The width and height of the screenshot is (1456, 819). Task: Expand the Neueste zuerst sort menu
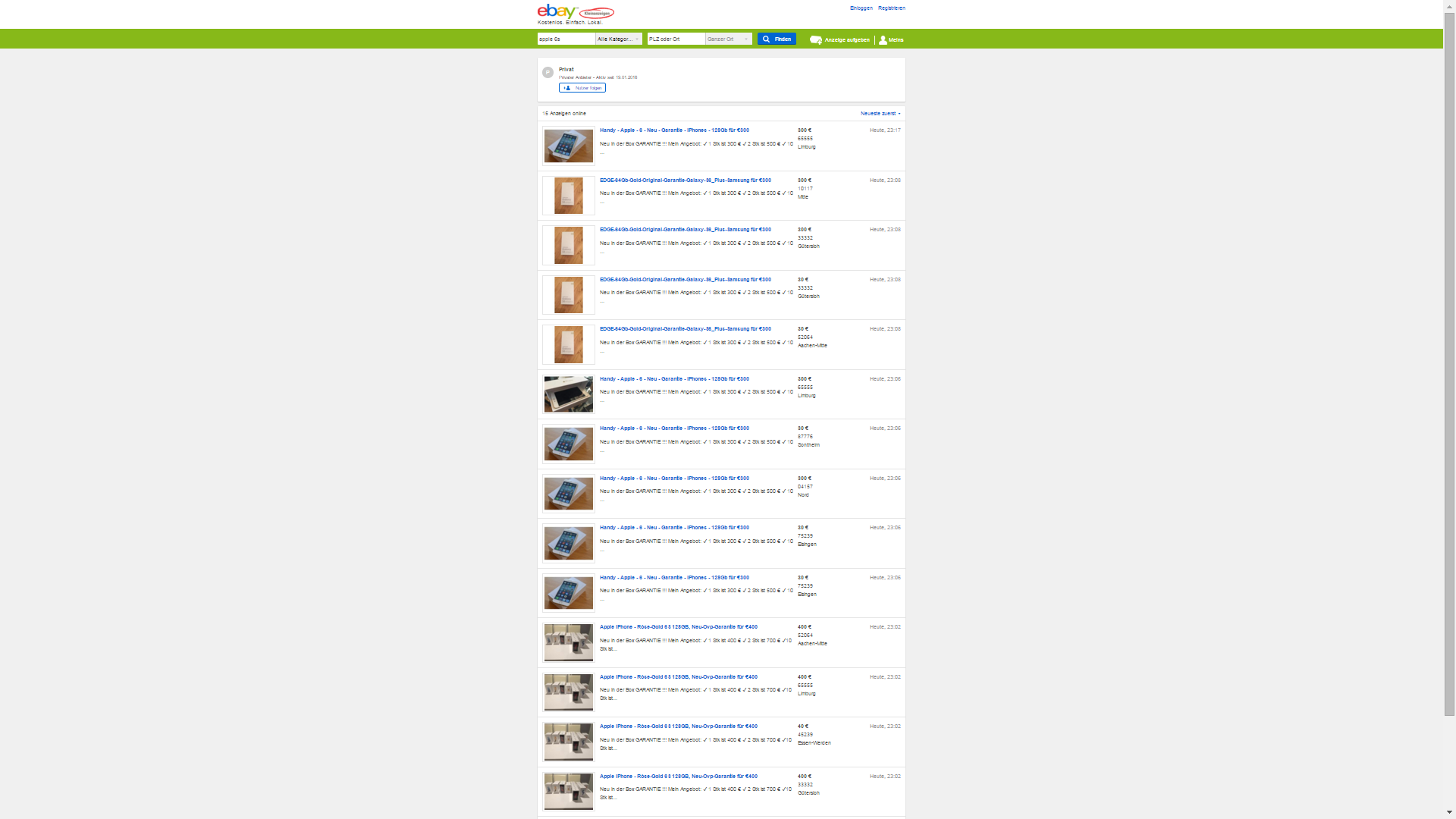click(x=880, y=114)
